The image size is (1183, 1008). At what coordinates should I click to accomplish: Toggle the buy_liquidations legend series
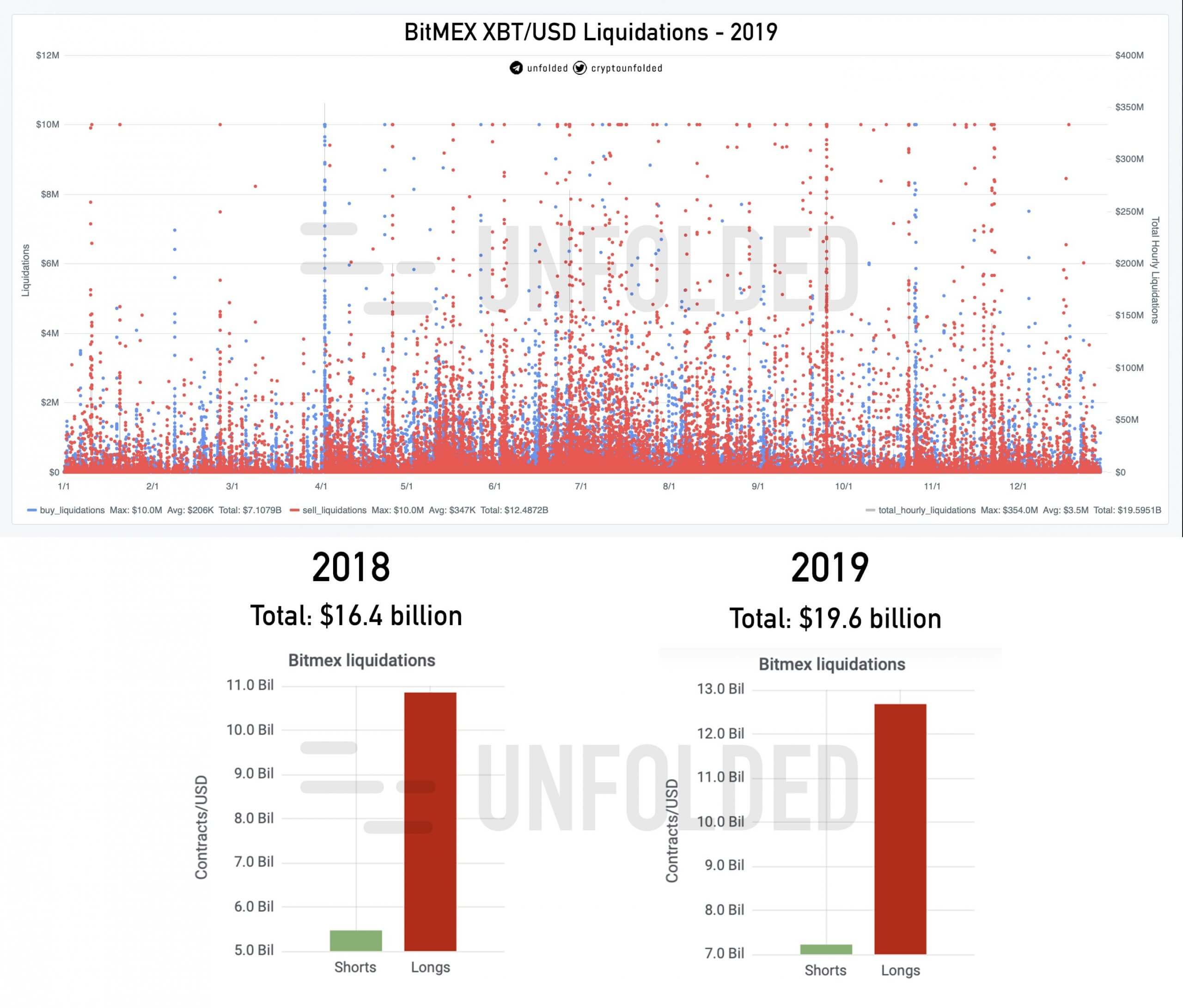72,510
